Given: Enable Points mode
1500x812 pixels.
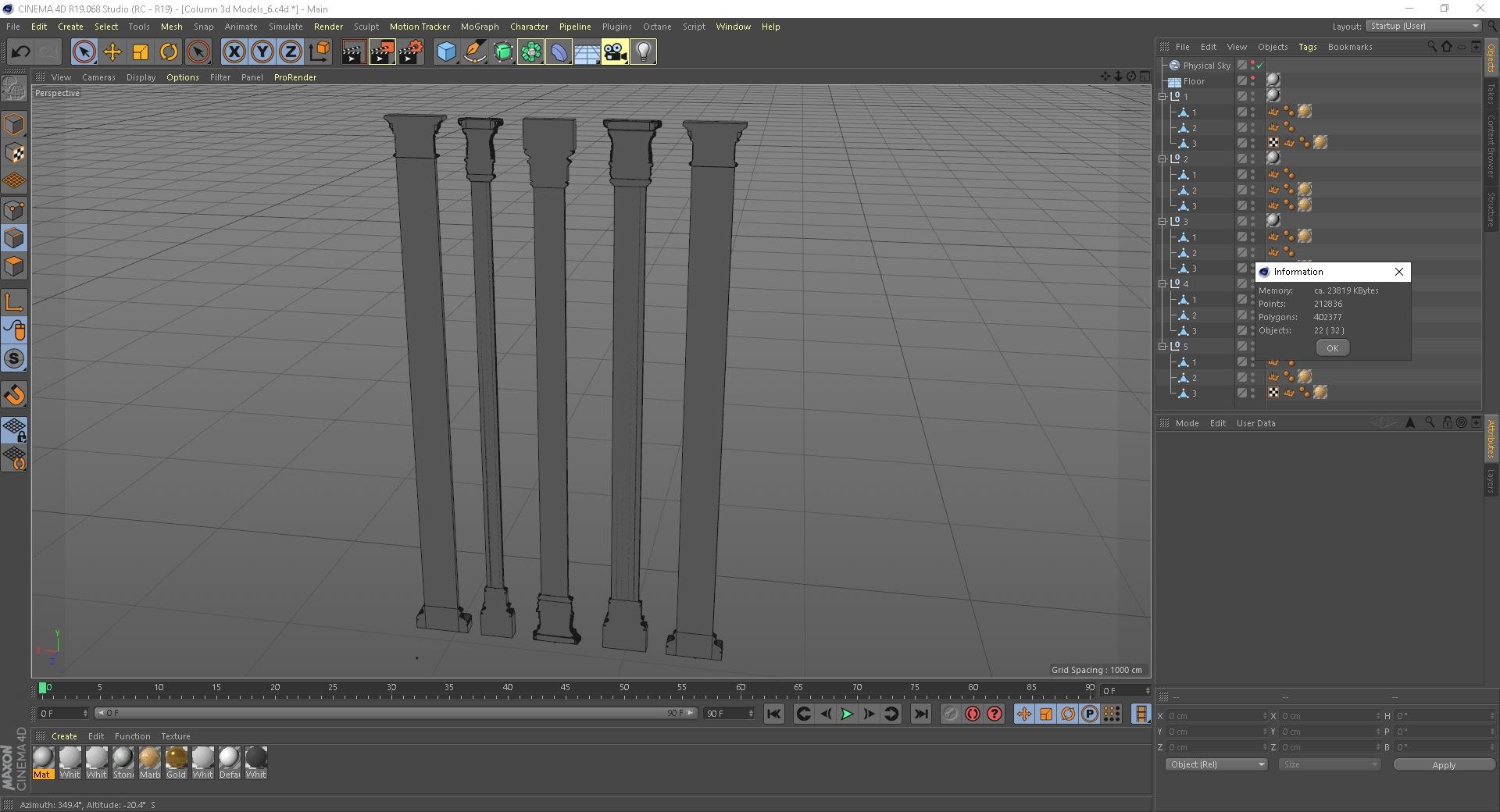Looking at the screenshot, I should (14, 209).
